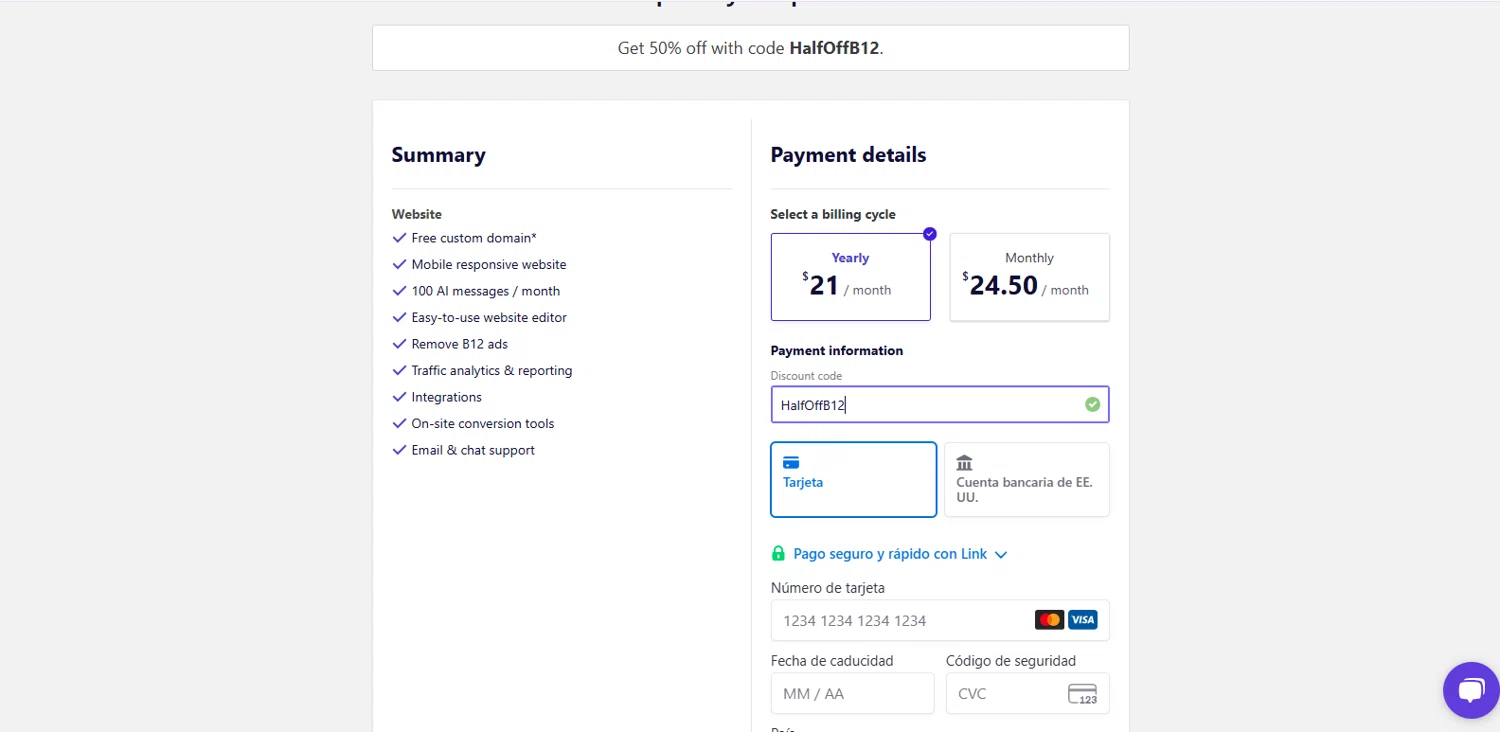
Task: Focus the Código de seguridad field
Action: (1028, 693)
